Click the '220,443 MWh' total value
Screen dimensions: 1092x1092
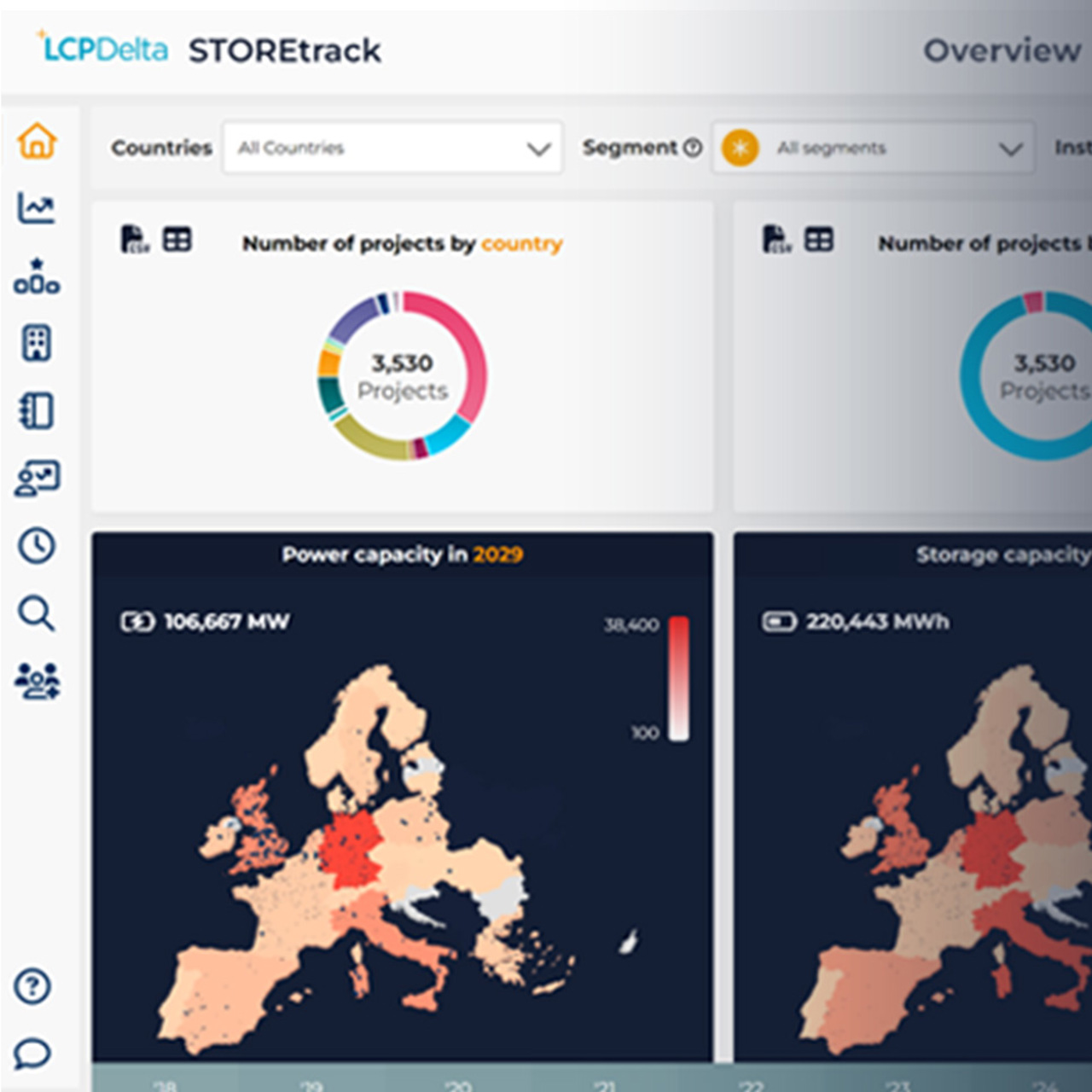tap(878, 621)
